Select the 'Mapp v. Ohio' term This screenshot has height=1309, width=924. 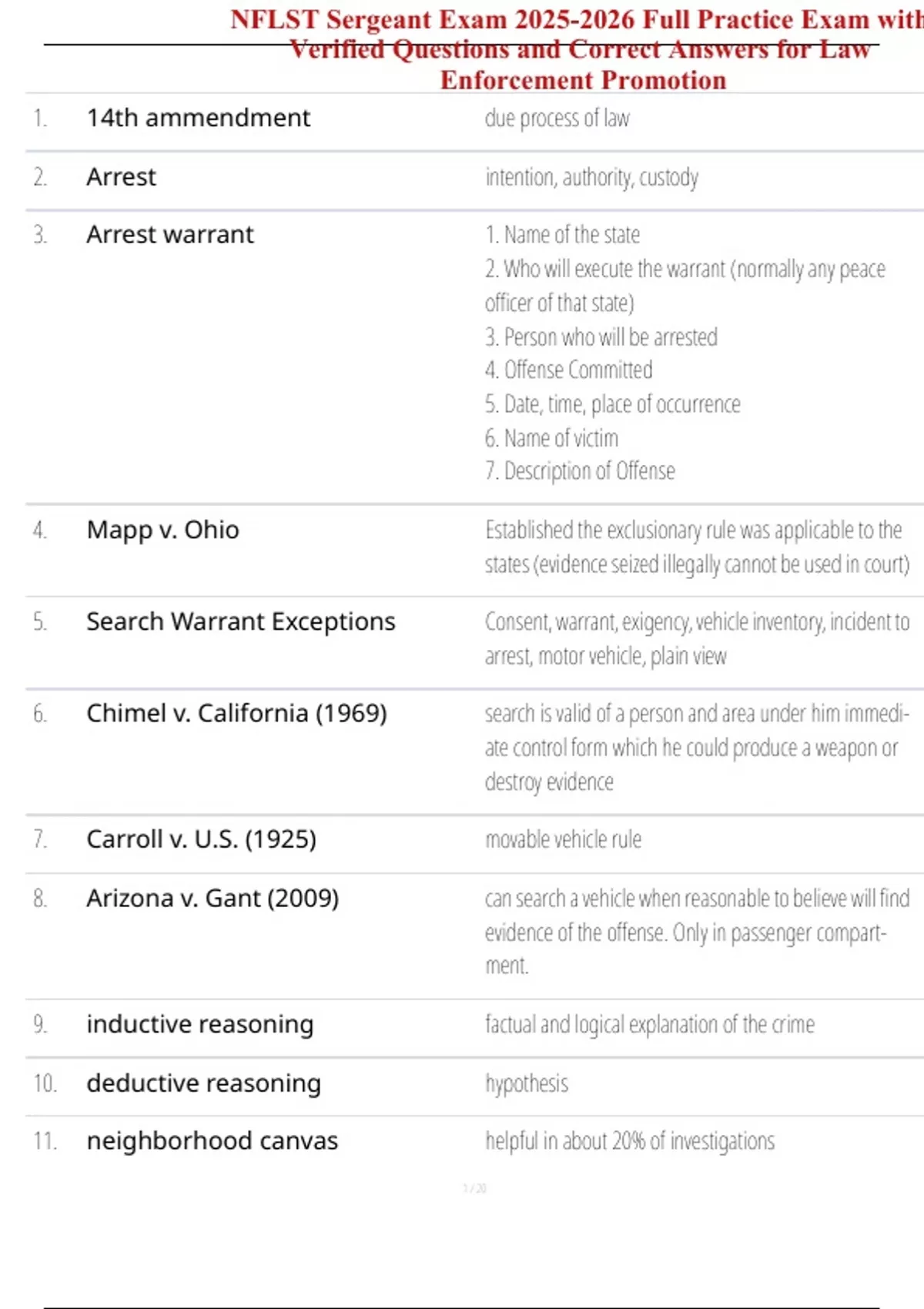(x=162, y=531)
